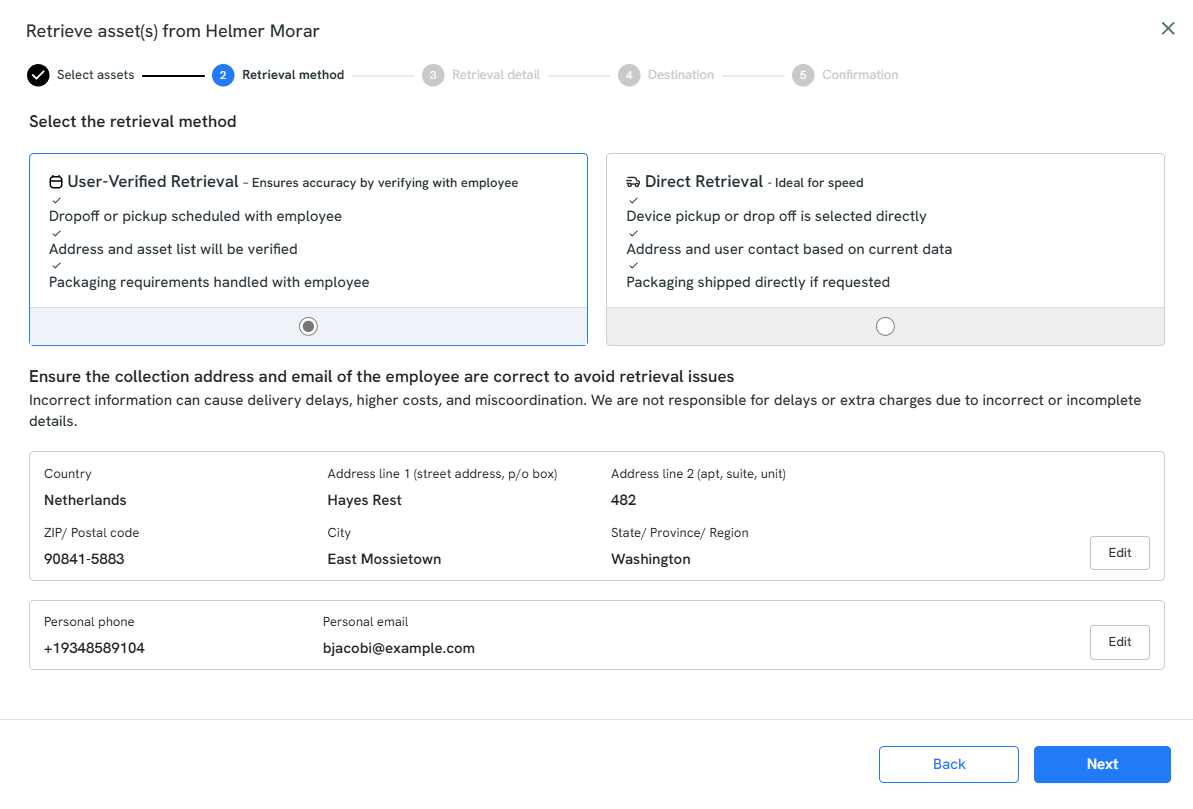This screenshot has height=809, width=1193.
Task: Click the step 3 Retrieval detail circle
Action: coord(433,75)
